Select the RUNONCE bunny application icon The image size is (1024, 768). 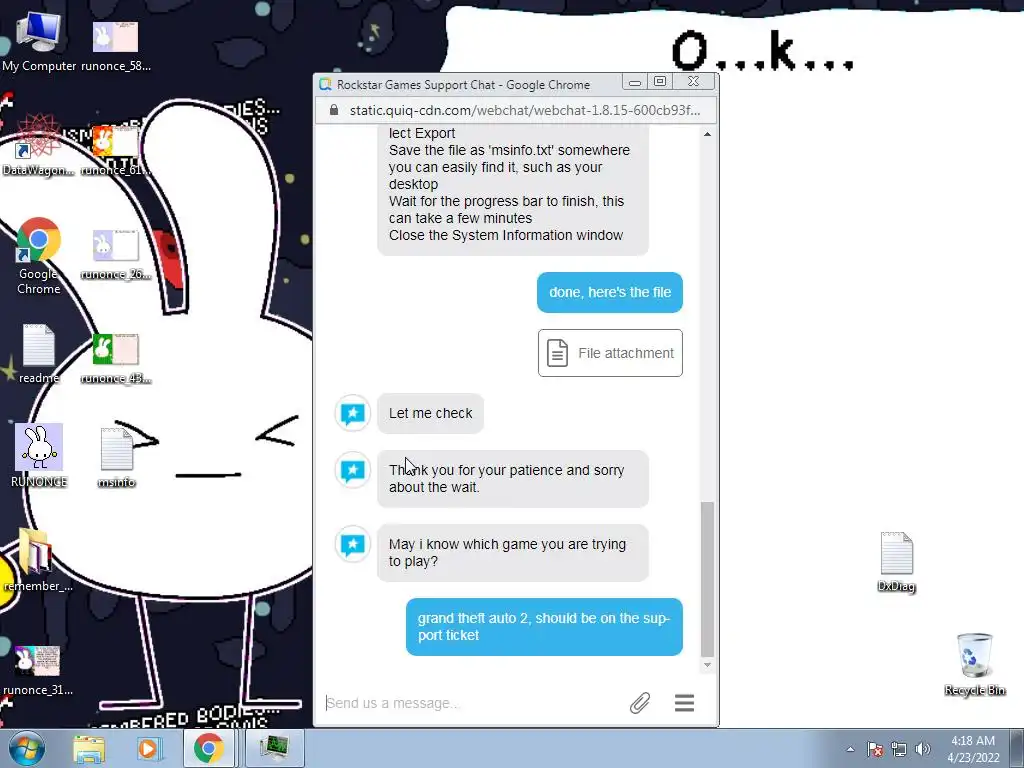pyautogui.click(x=39, y=455)
